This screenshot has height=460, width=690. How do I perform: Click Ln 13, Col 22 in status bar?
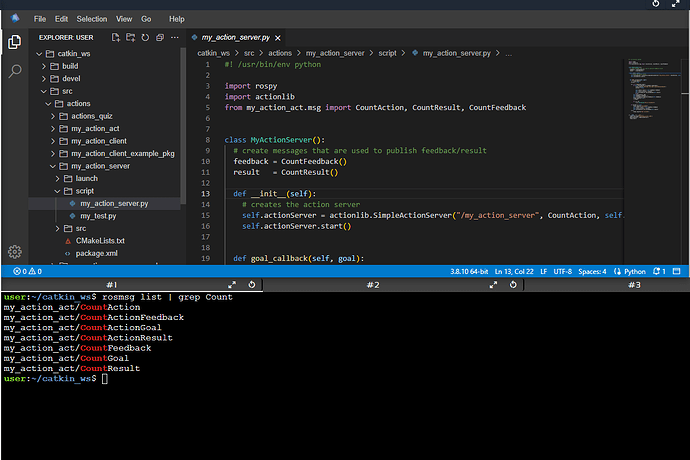pos(514,271)
